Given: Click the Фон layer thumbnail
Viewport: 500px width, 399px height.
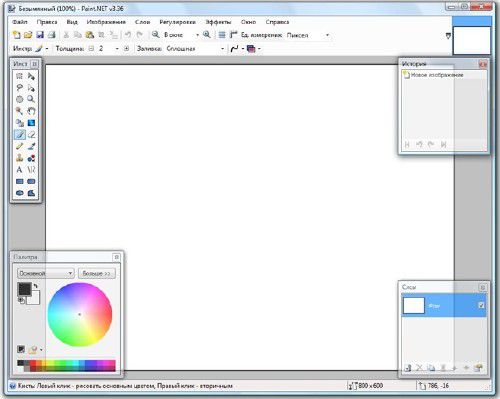Looking at the screenshot, I should coord(414,305).
